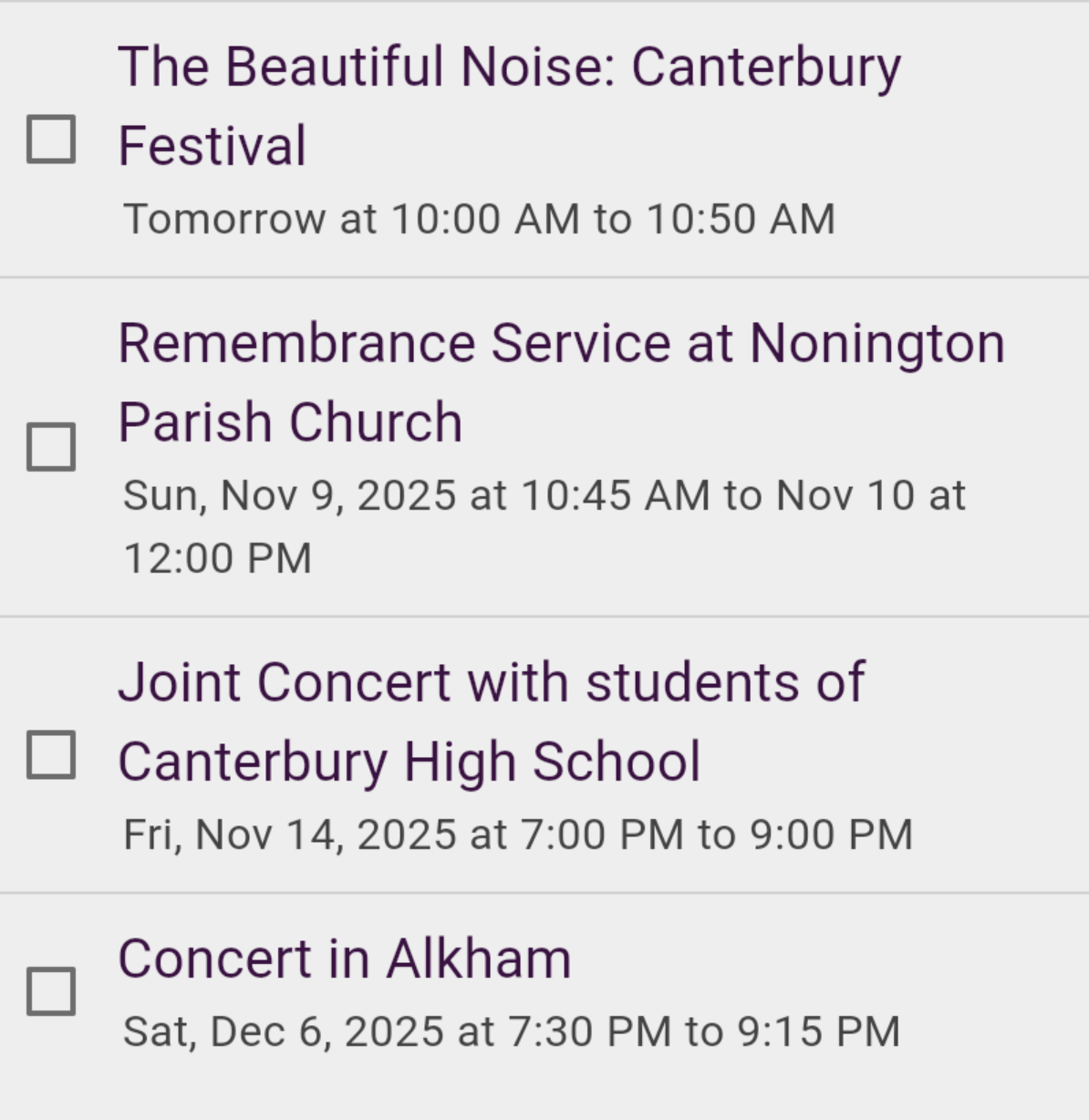Click the "7:00 PM to 9:00 PM" time range
The width and height of the screenshot is (1089, 1120).
[x=716, y=835]
